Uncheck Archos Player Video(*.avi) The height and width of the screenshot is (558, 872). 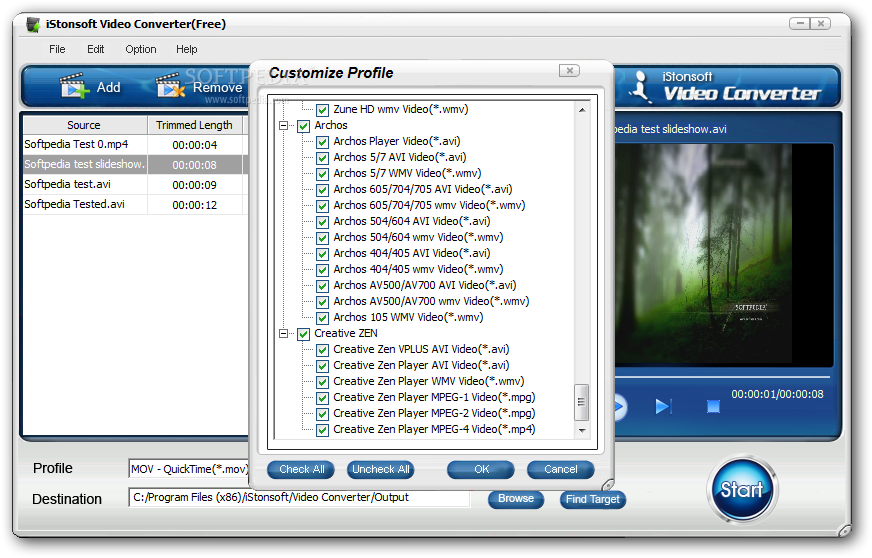(x=323, y=142)
